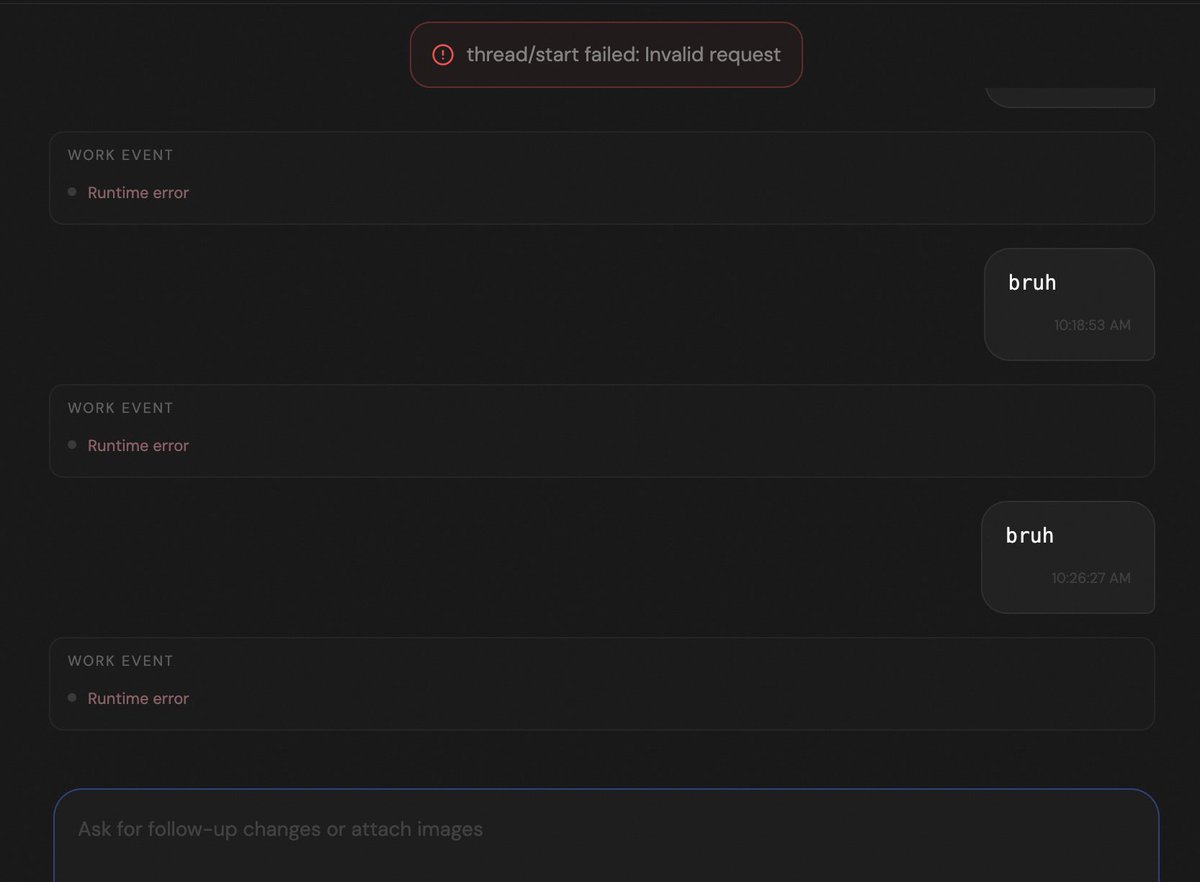This screenshot has width=1200, height=882.
Task: Select the 'bruh' message sent at 10:18:53 AM
Action: coord(1070,304)
